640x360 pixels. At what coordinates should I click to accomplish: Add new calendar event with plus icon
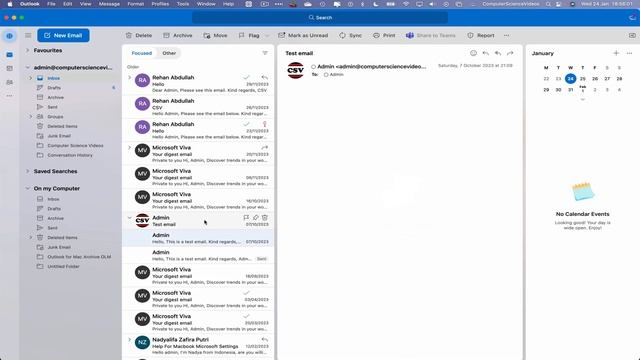coord(616,53)
